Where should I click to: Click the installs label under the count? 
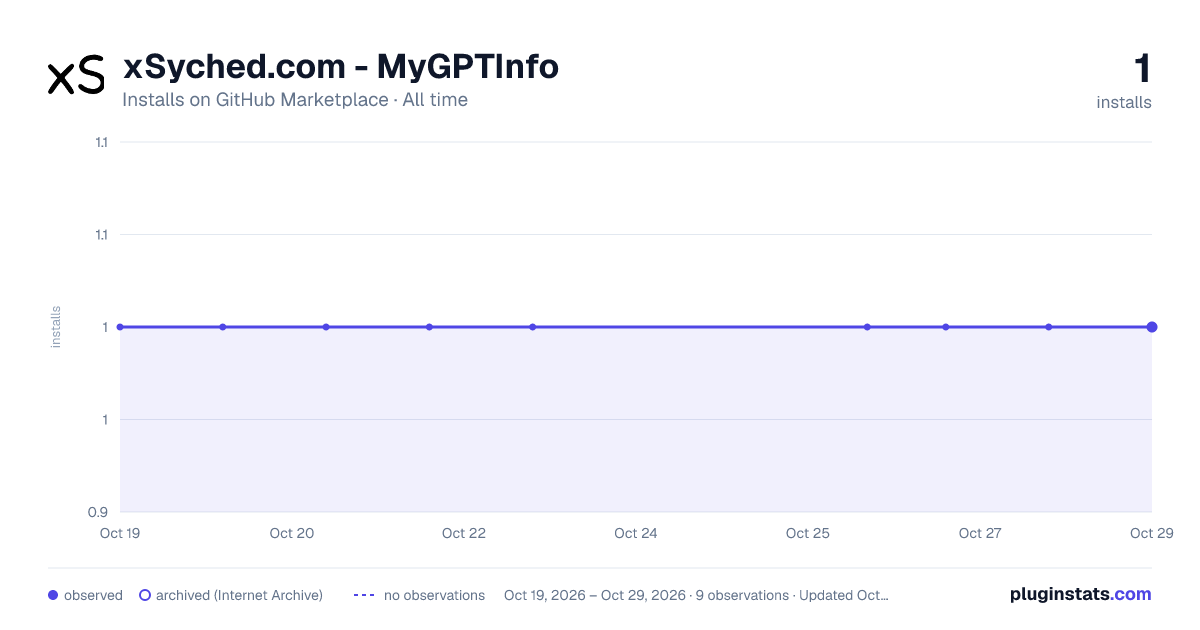tap(1124, 102)
